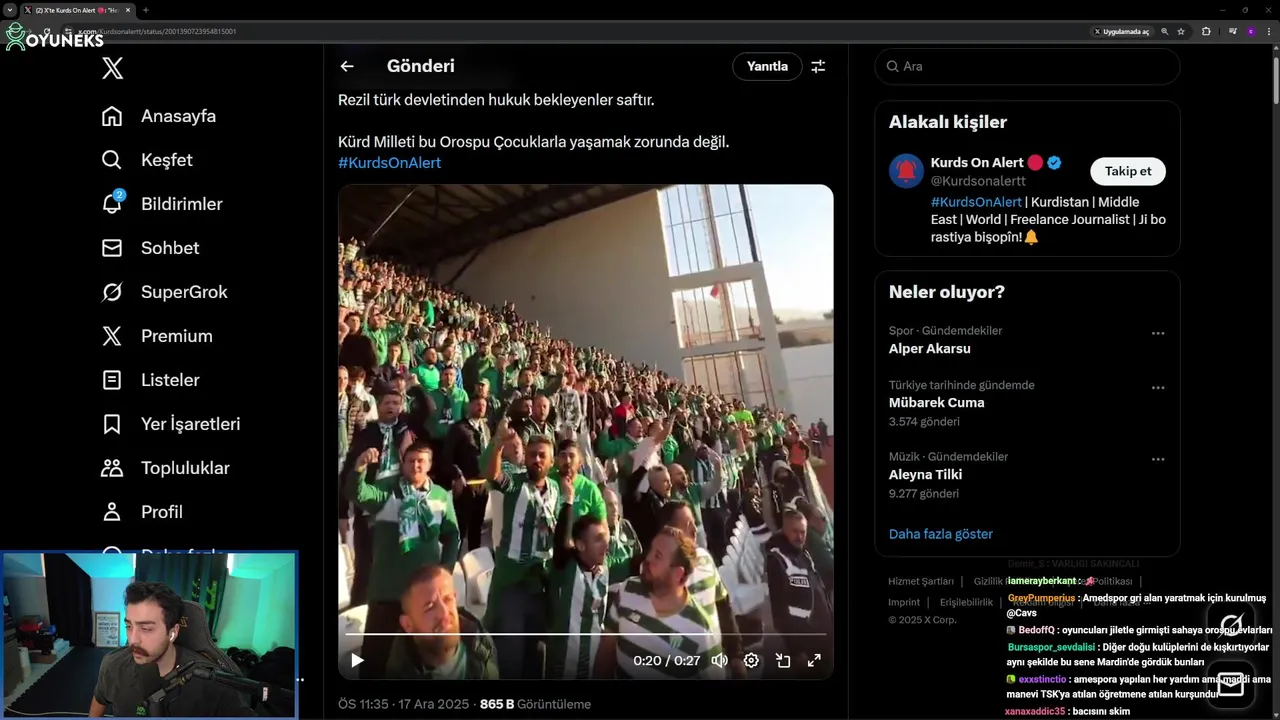The image size is (1280, 720).
Task: Open the Kurds On Alert profile name
Action: coord(977,162)
